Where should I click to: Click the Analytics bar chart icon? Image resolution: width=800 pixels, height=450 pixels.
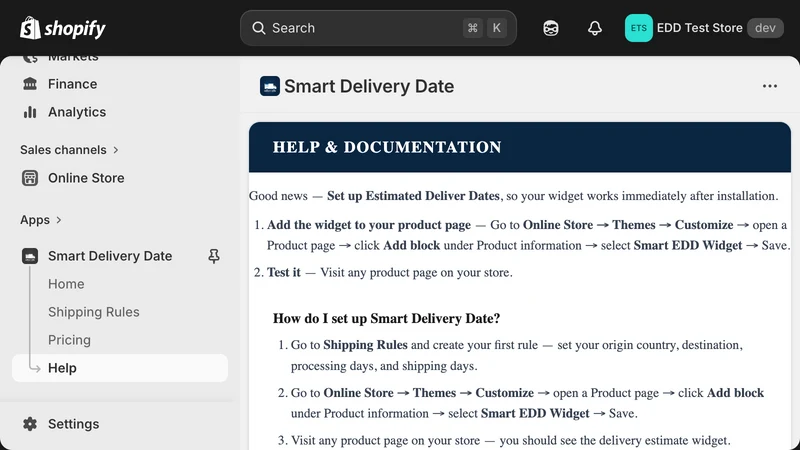30,112
